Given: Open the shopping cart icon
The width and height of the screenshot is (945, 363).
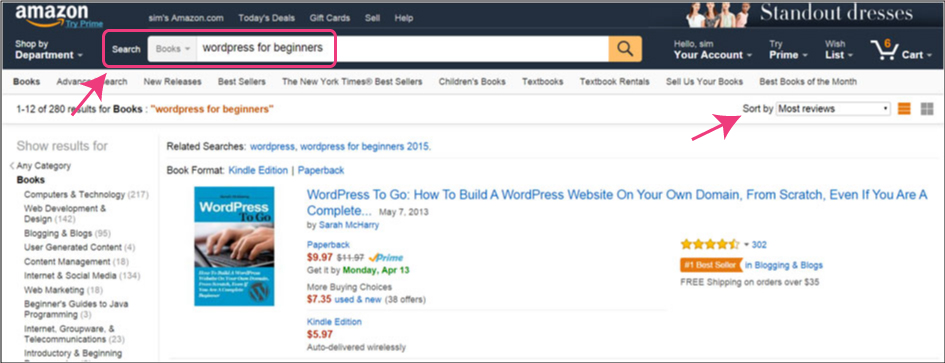Looking at the screenshot, I should coord(884,50).
